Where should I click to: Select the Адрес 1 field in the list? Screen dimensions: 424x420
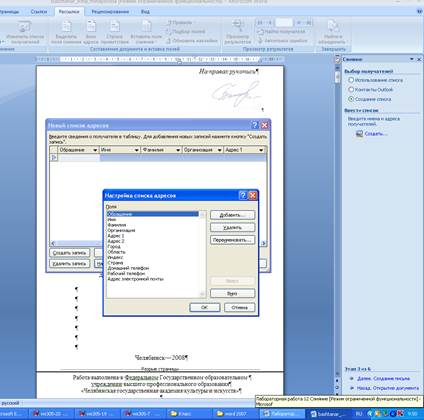coord(116,235)
